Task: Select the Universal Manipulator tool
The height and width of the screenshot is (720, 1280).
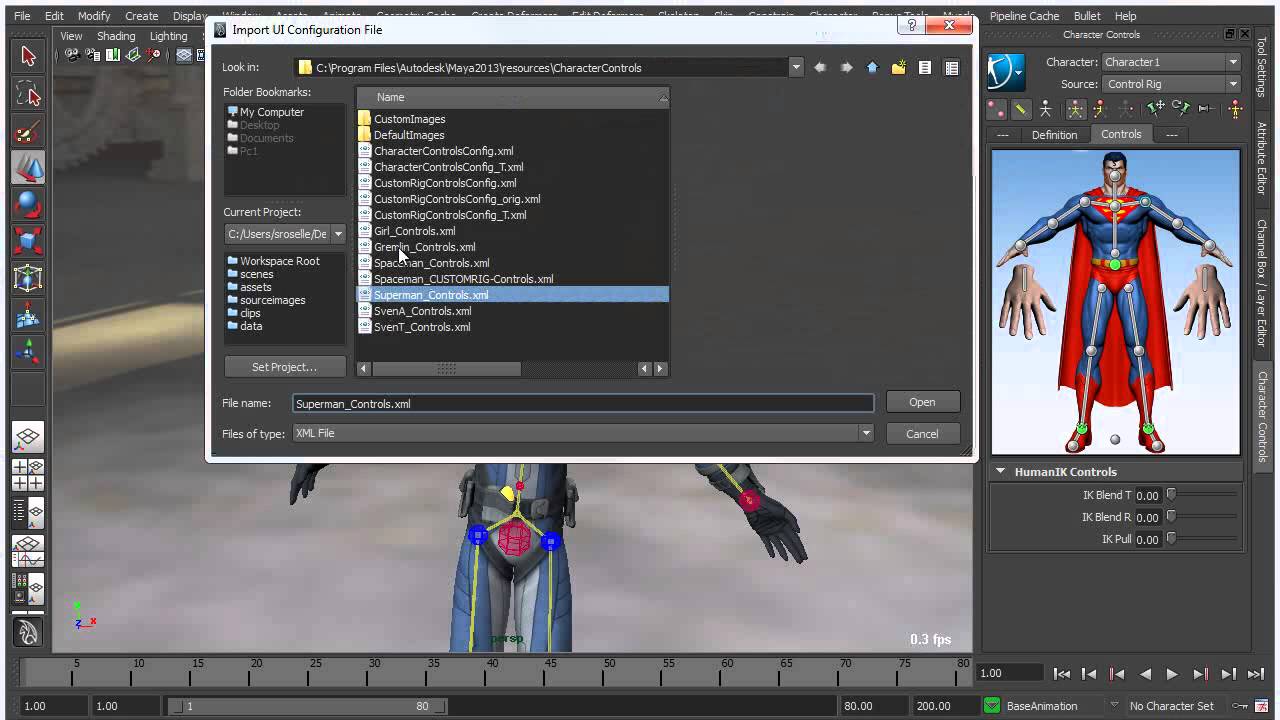Action: [28, 278]
